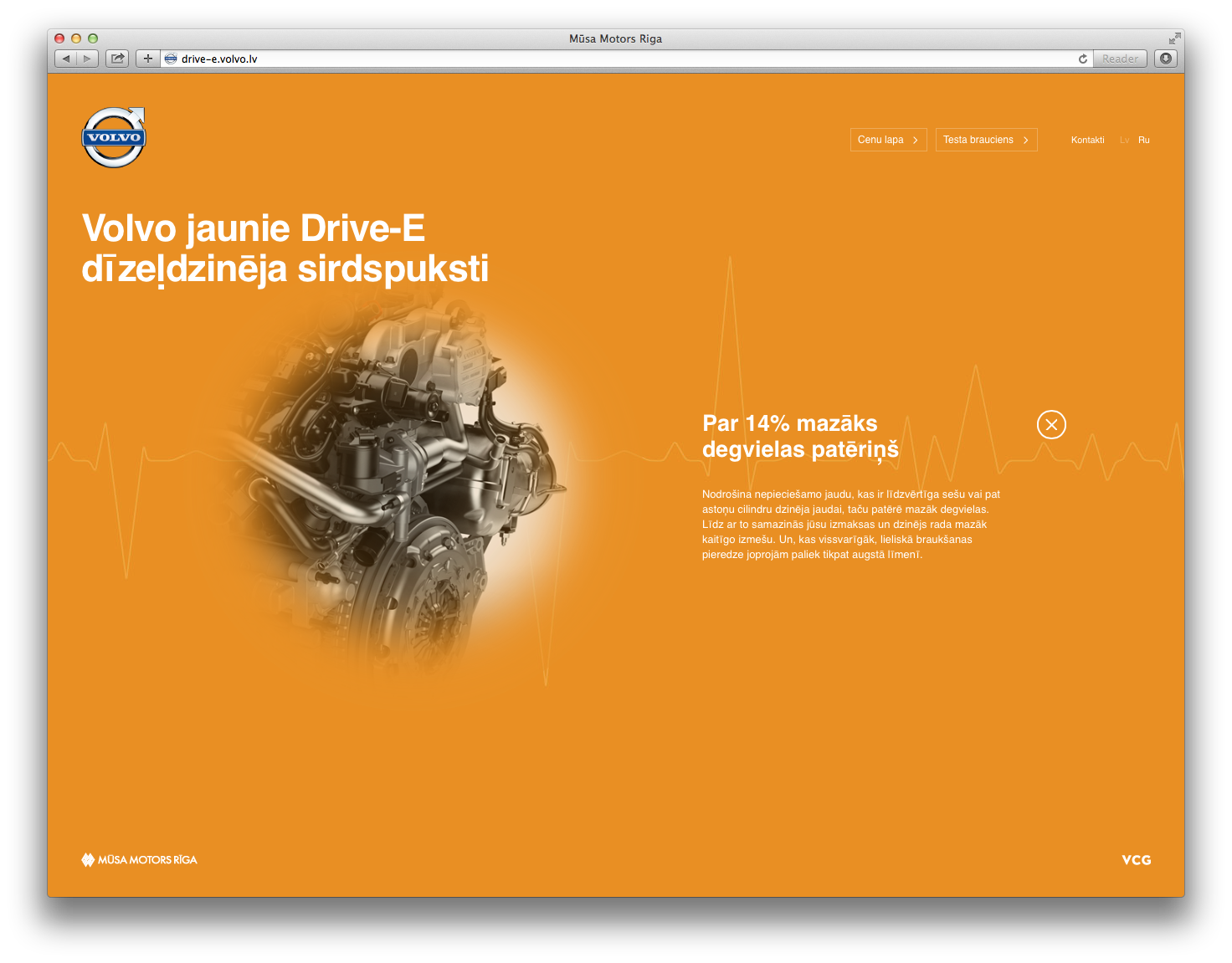Click the red close window button
The height and width of the screenshot is (963, 1232).
59,38
